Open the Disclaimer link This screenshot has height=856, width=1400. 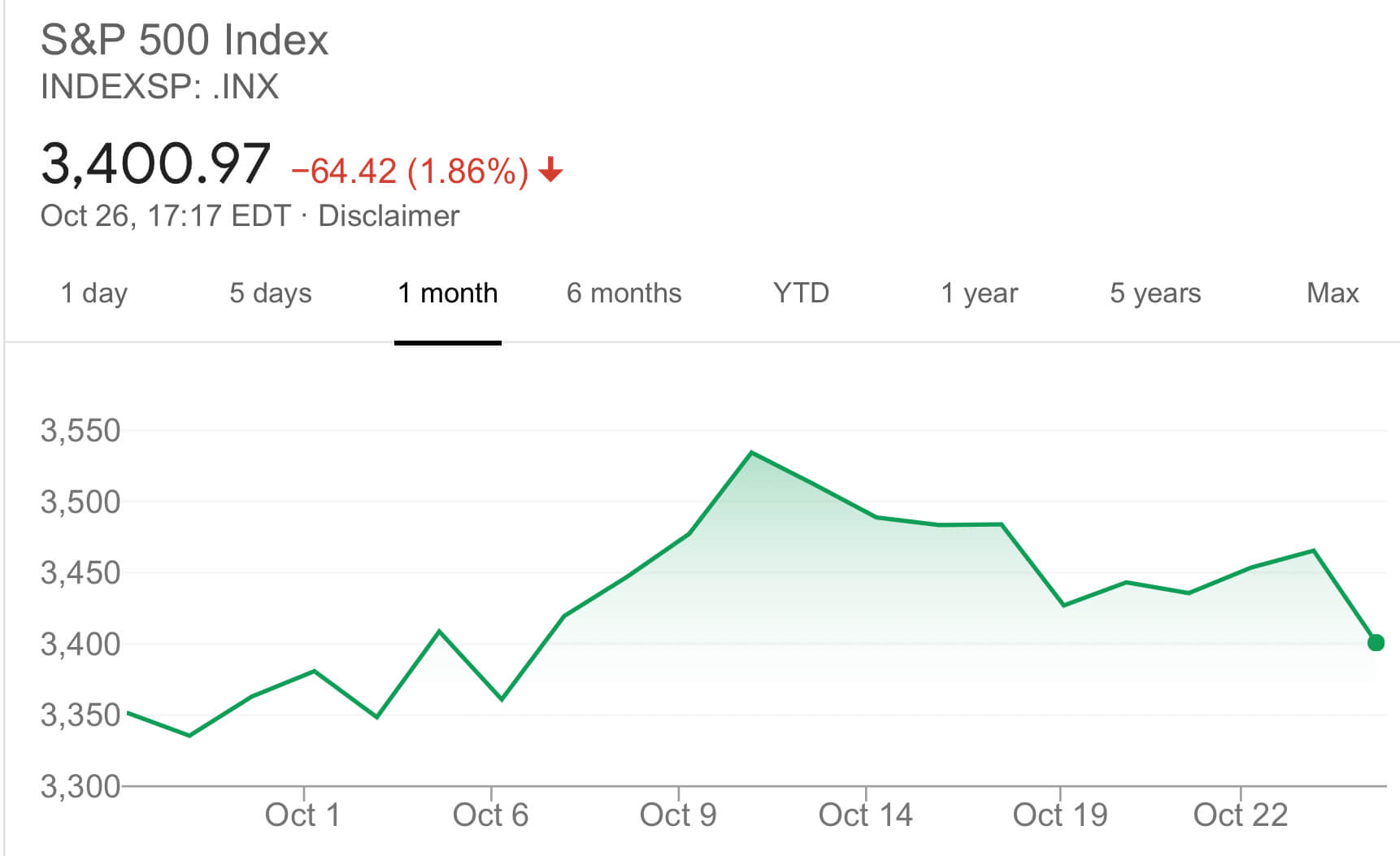point(389,216)
